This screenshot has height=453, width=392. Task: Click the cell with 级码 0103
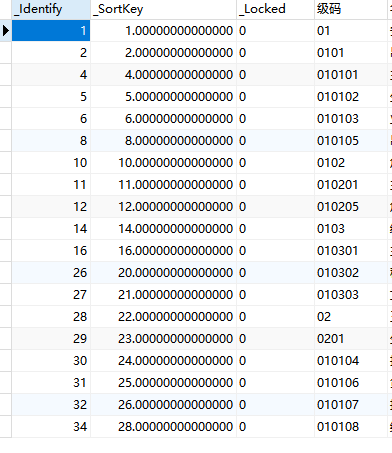[x=351, y=229]
